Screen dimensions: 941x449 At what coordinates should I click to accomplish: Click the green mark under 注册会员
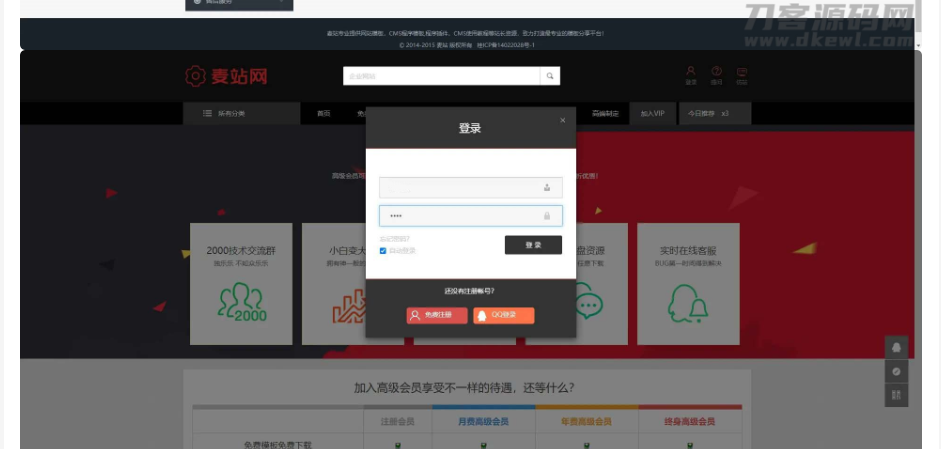coord(397,445)
